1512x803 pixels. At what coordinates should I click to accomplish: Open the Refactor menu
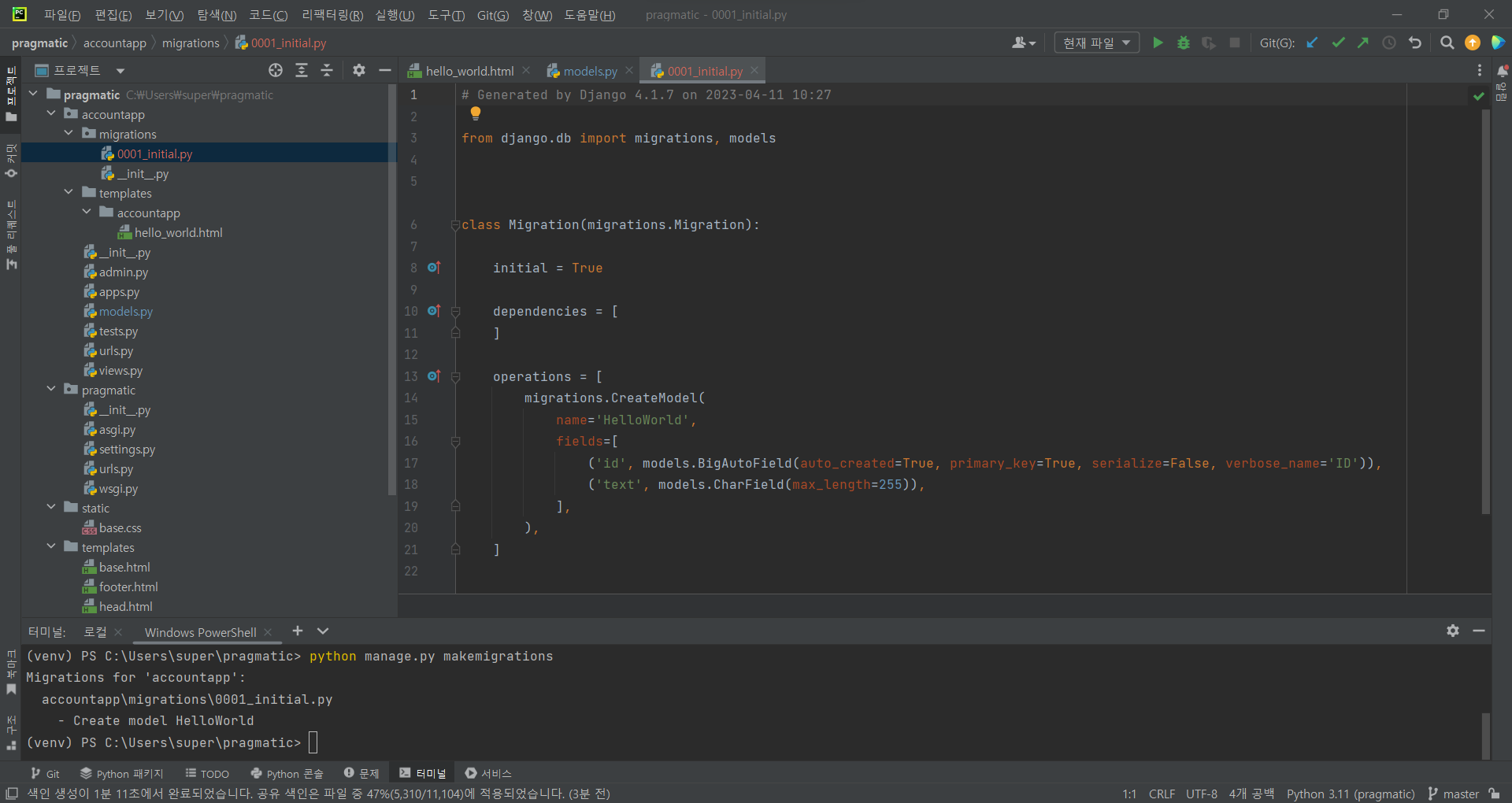[332, 15]
